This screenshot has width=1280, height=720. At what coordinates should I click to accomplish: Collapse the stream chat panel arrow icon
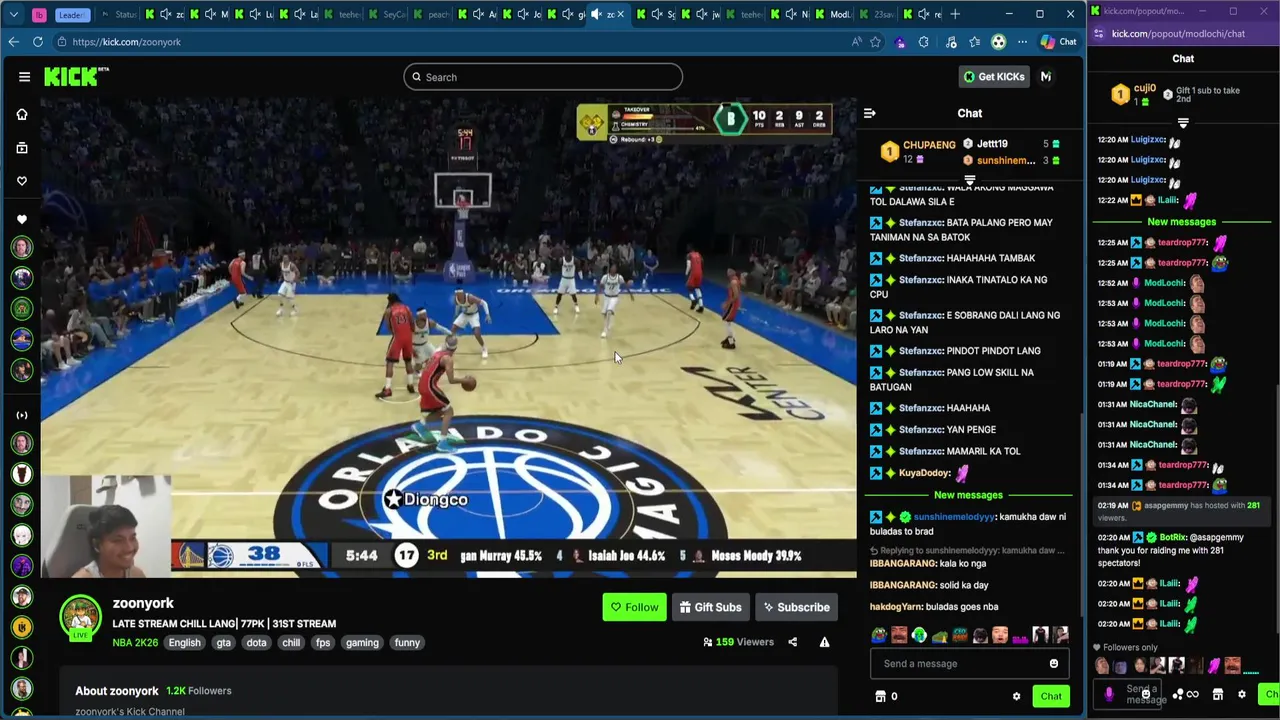click(870, 114)
